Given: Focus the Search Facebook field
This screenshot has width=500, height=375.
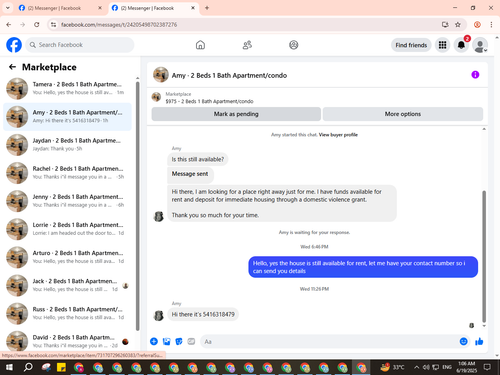Looking at the screenshot, I should (x=80, y=45).
